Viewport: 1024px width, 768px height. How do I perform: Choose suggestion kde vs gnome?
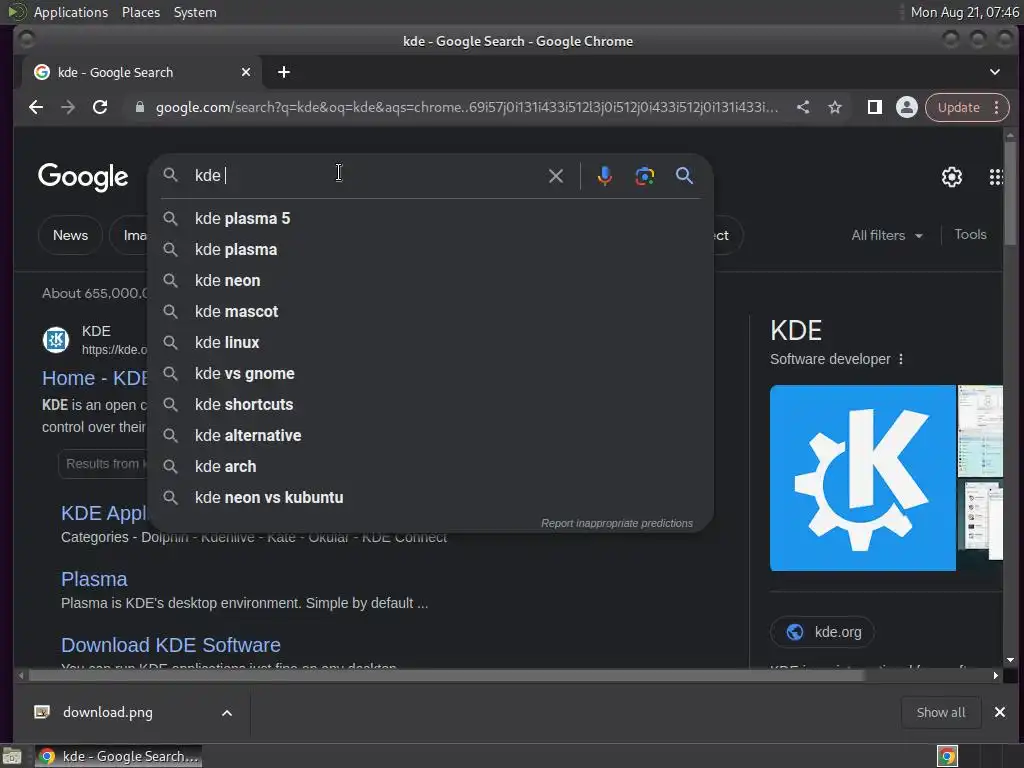click(430, 374)
